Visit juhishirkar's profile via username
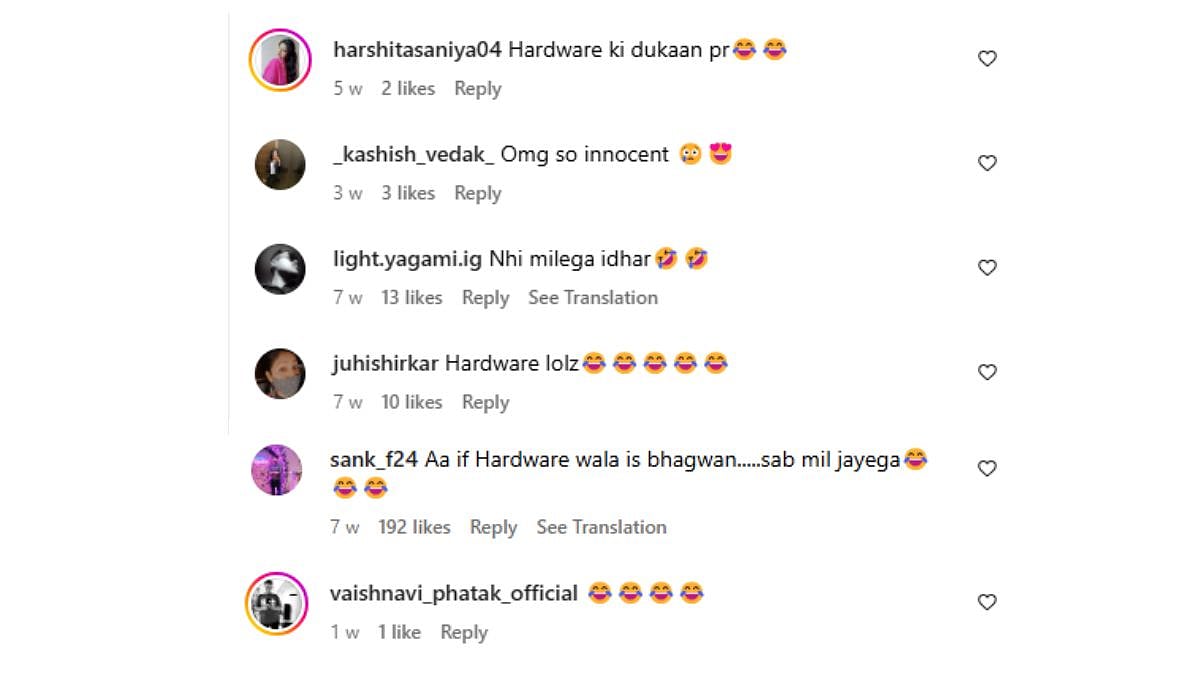Screen dimensions: 1200x675 (385, 364)
